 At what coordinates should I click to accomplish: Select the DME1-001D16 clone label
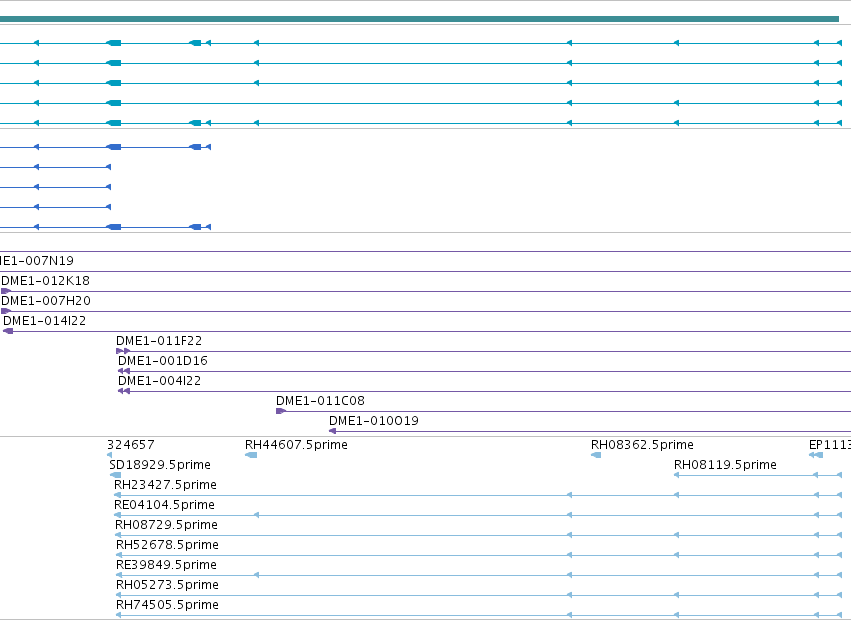[x=163, y=361]
